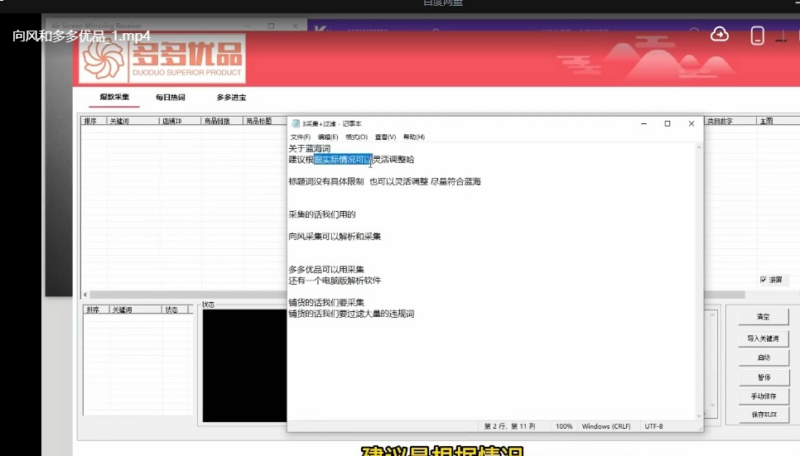Click the mobile phone icon at top right

(757, 35)
